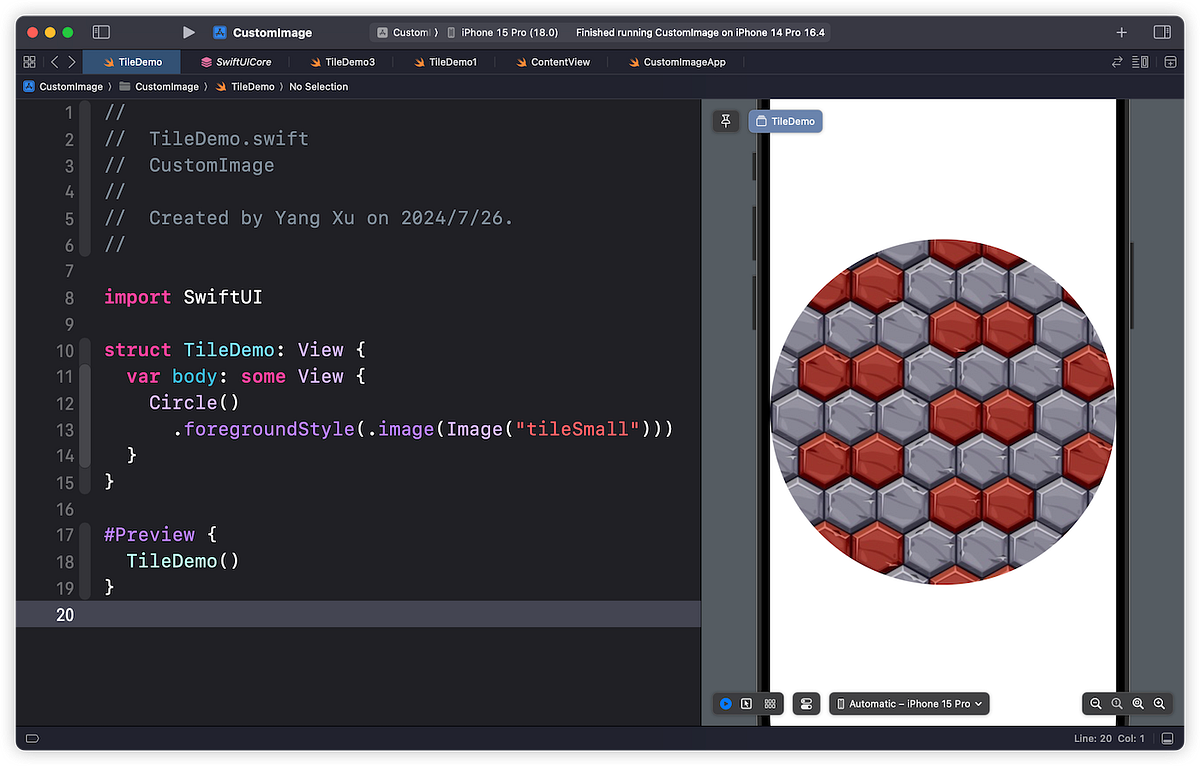Click the Run button in the toolbar
Screen dimensions: 1200x766
pyautogui.click(x=188, y=31)
